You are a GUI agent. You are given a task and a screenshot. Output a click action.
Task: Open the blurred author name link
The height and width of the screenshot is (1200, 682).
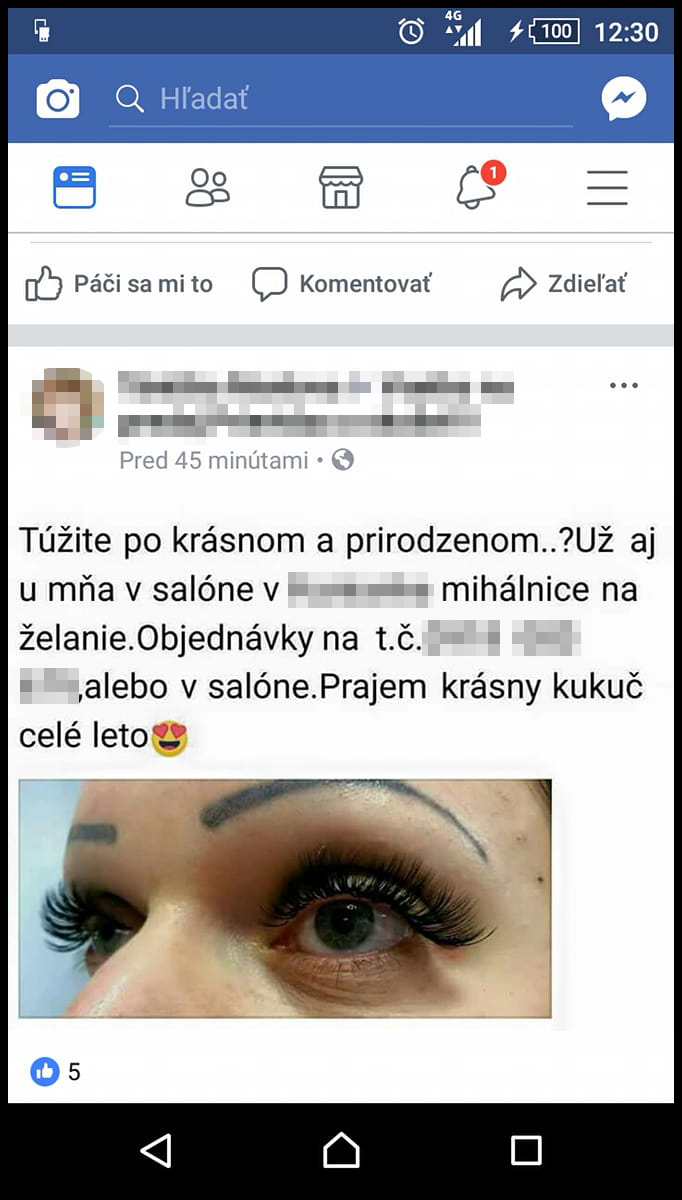(x=315, y=405)
